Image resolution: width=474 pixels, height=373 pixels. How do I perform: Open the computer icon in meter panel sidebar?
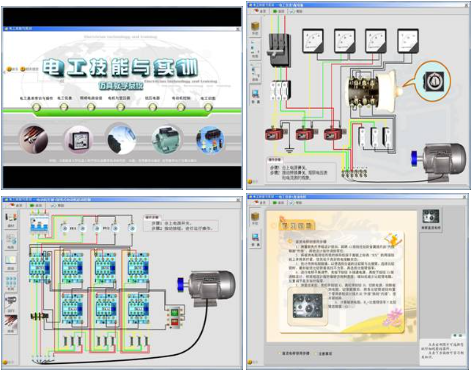click(255, 96)
